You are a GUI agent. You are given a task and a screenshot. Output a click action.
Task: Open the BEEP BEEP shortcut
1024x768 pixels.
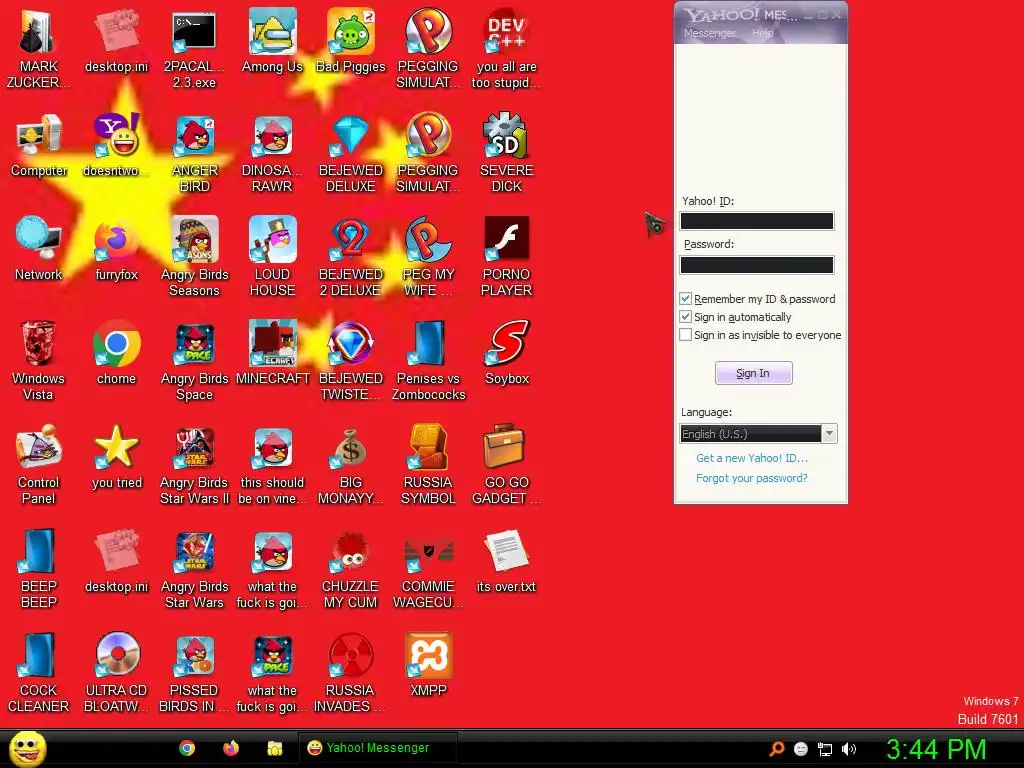[x=38, y=569]
